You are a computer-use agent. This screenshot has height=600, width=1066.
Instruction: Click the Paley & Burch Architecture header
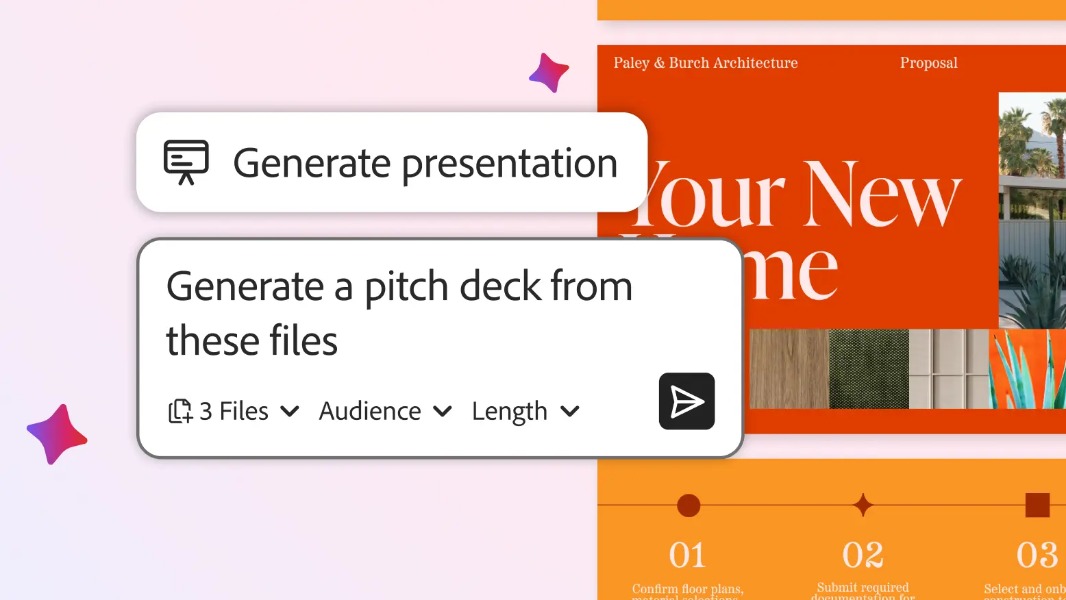705,63
